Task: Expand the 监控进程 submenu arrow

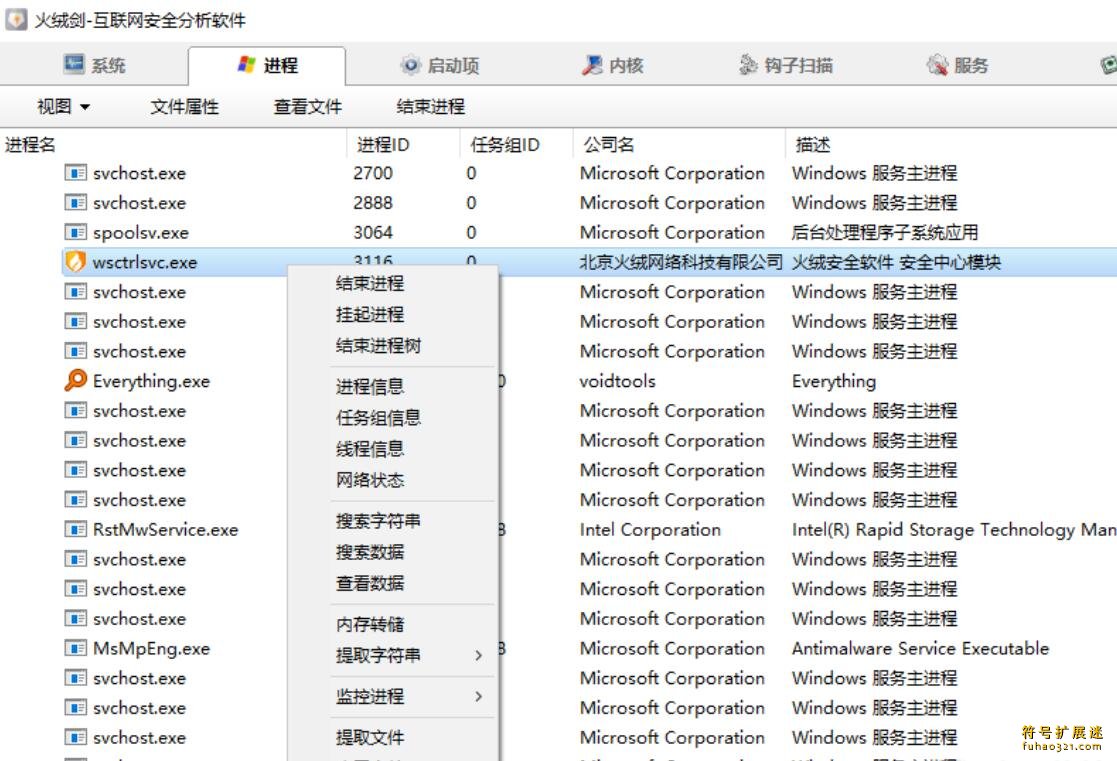Action: pos(479,696)
